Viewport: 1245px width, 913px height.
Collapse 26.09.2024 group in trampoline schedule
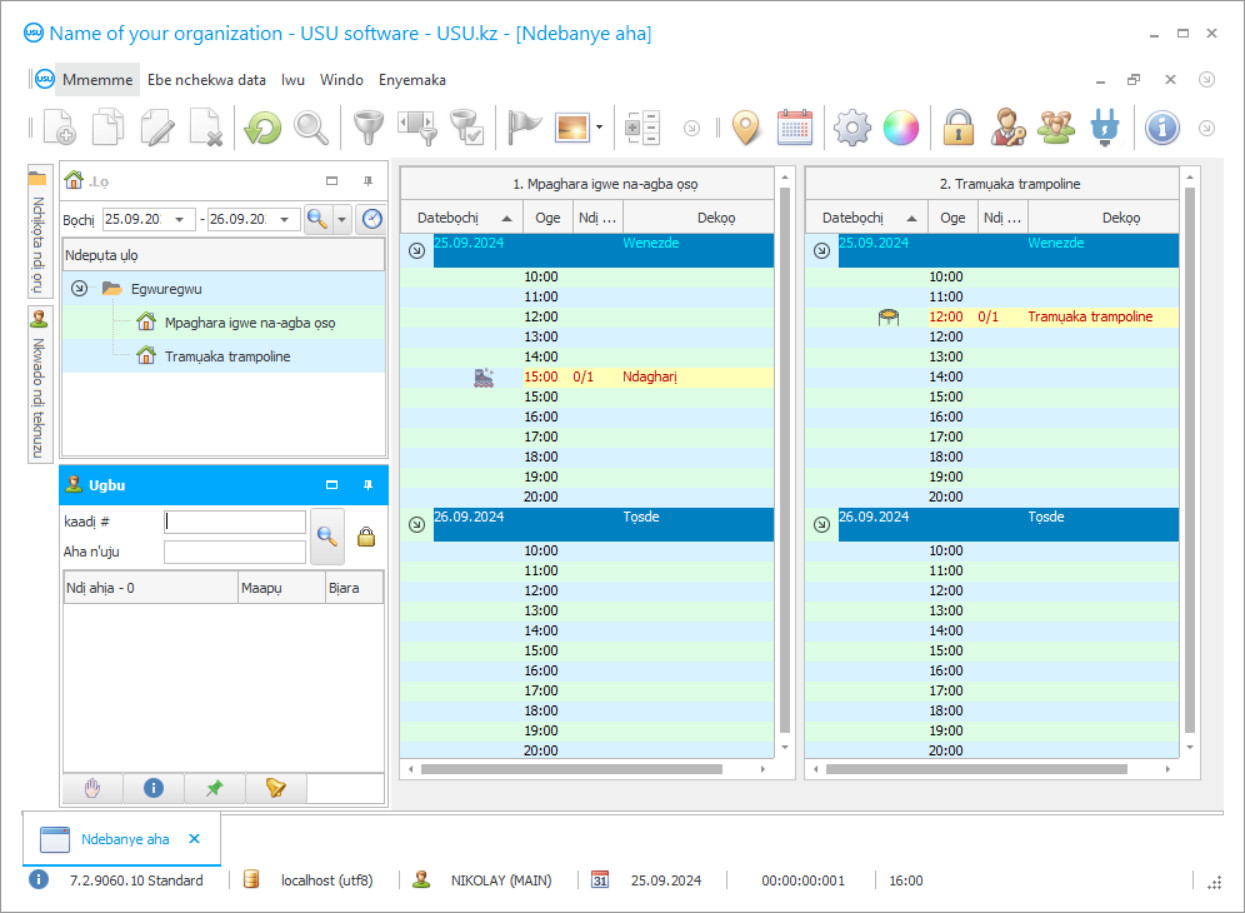click(821, 524)
